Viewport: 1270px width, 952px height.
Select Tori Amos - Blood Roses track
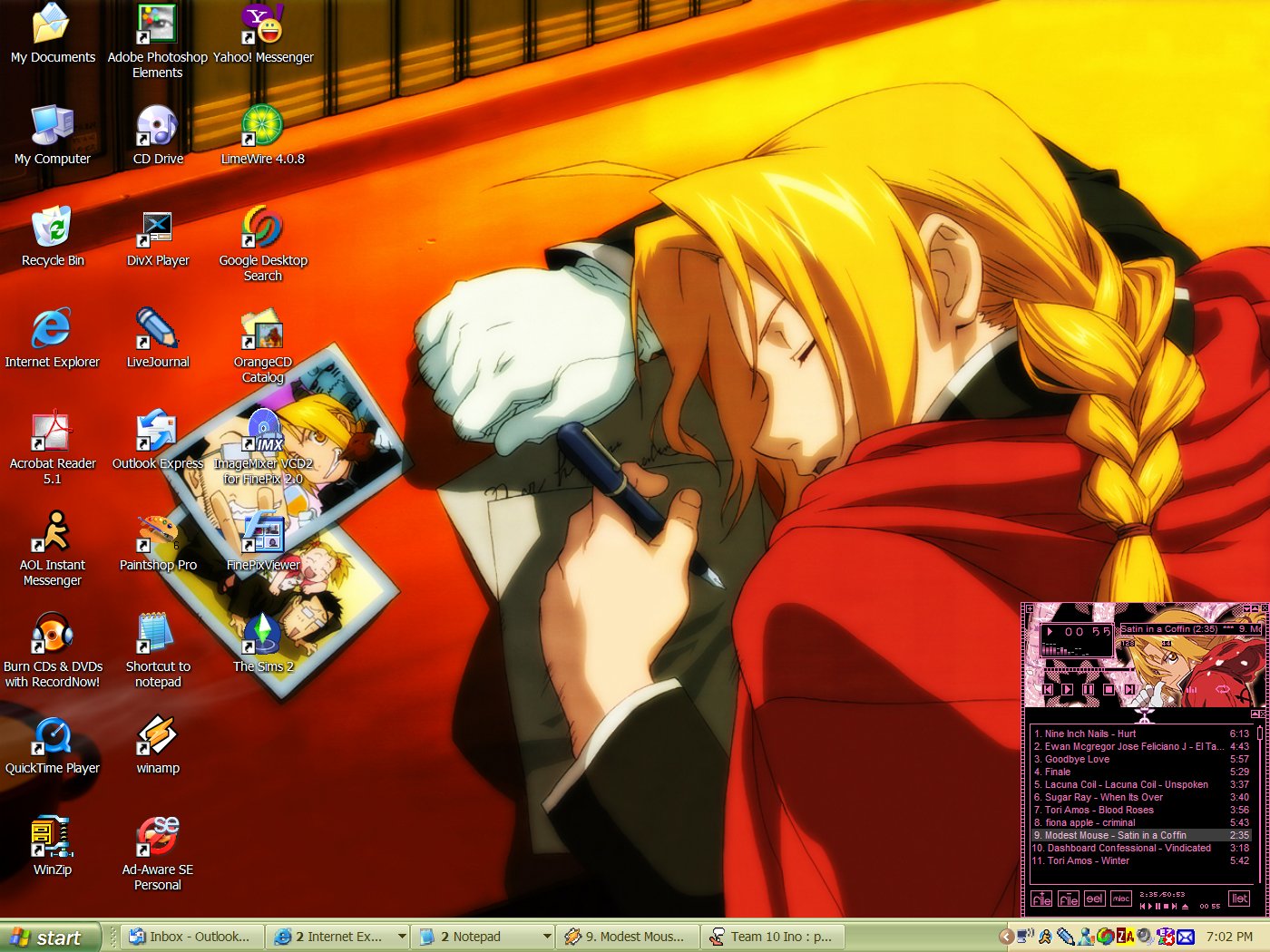point(1141,810)
